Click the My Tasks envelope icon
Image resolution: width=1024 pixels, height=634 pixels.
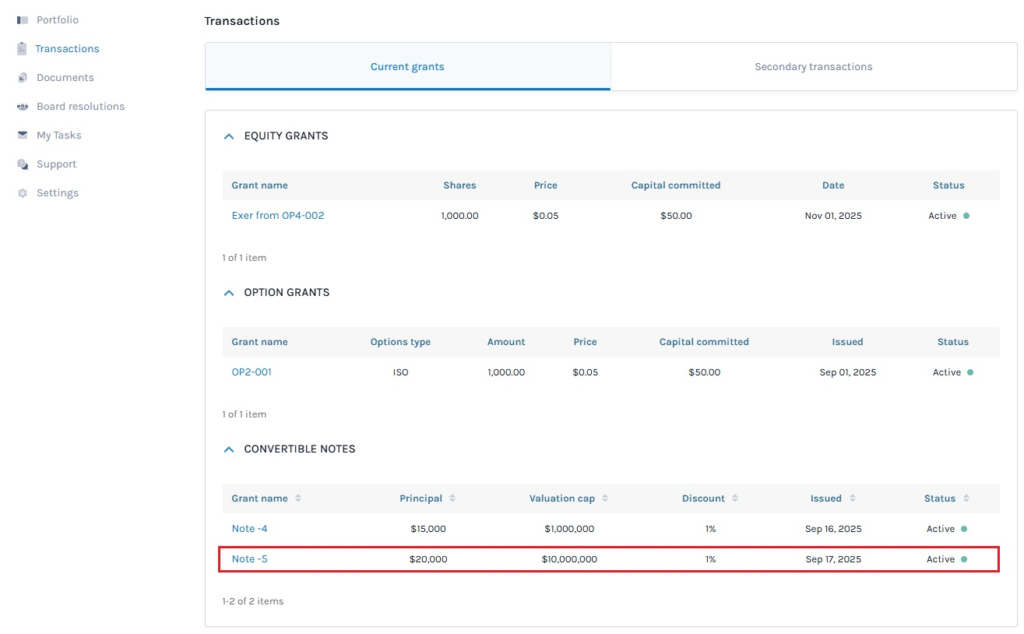coord(22,136)
